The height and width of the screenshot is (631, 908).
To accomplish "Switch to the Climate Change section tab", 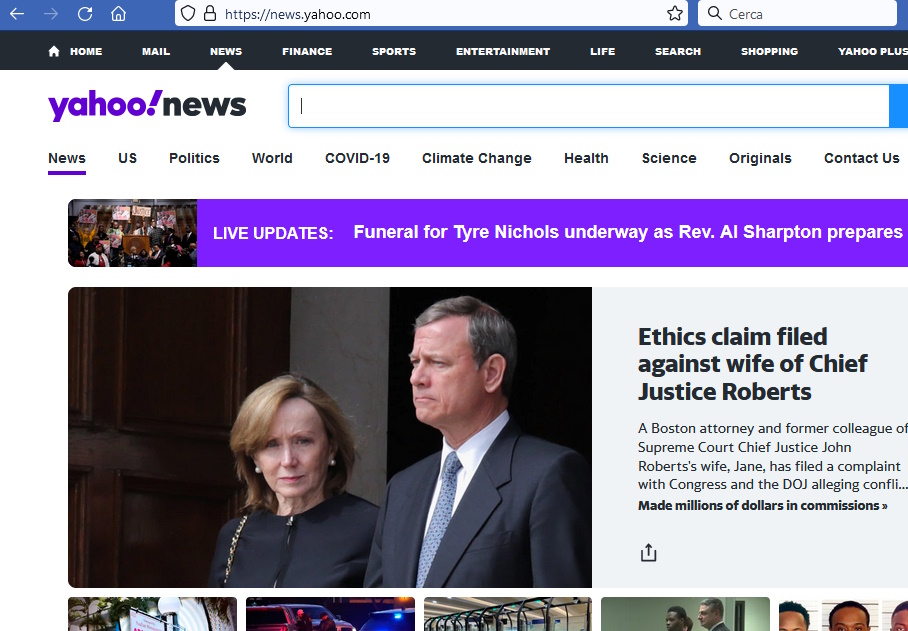I will coord(477,158).
